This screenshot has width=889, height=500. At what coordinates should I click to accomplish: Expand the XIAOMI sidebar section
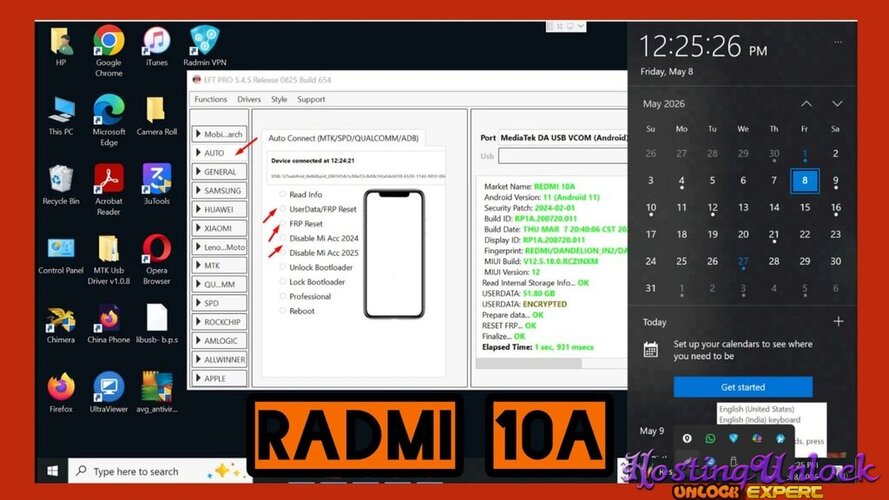(219, 228)
